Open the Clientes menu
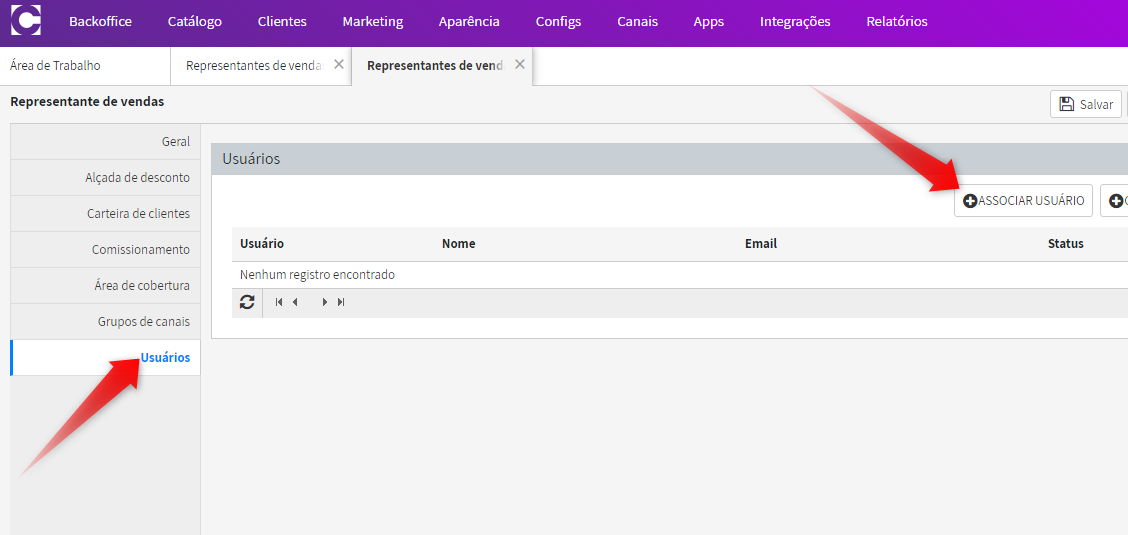 tap(282, 22)
